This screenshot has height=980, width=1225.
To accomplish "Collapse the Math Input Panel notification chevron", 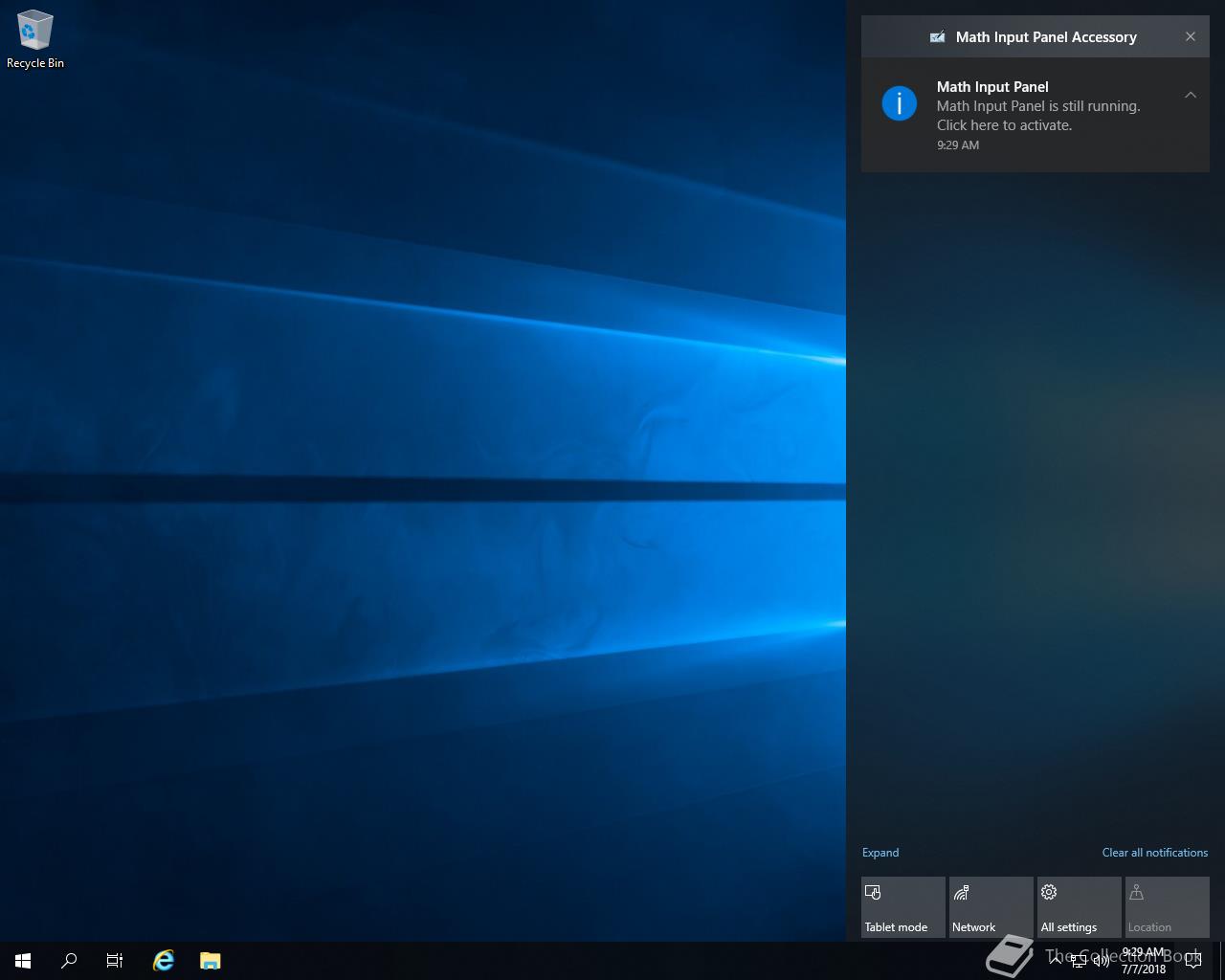I will (1191, 95).
